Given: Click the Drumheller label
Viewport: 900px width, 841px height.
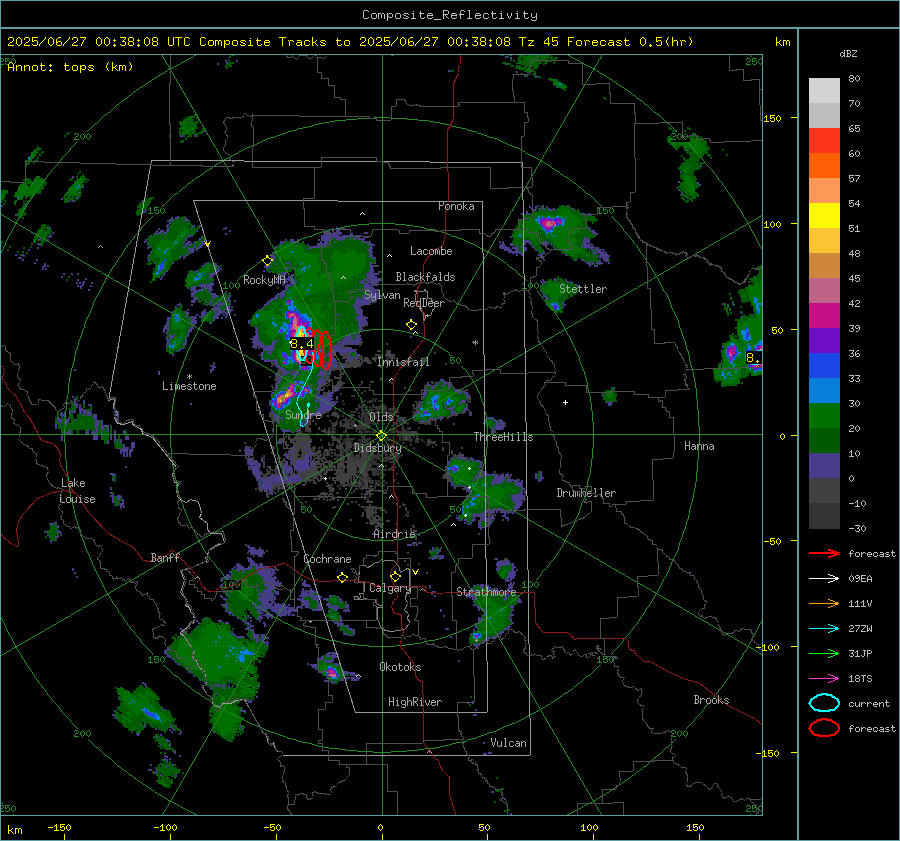Looking at the screenshot, I should (x=586, y=493).
